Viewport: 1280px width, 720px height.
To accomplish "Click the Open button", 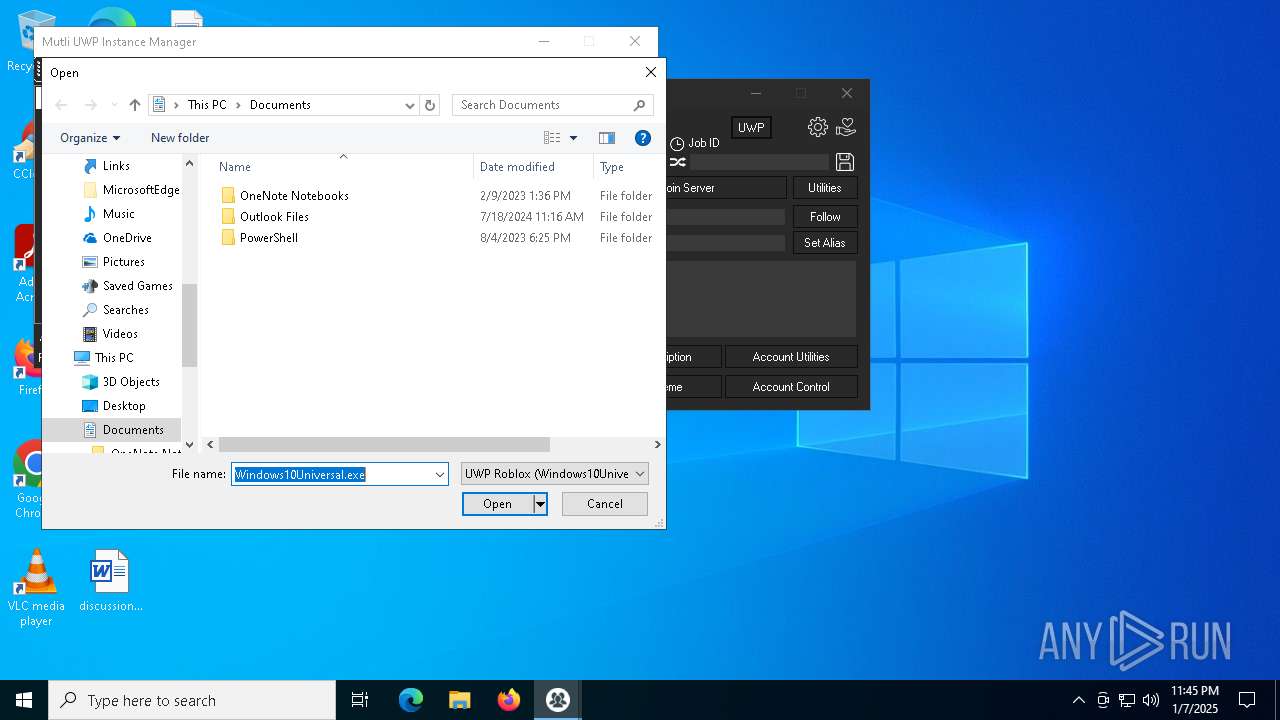I will tap(498, 504).
